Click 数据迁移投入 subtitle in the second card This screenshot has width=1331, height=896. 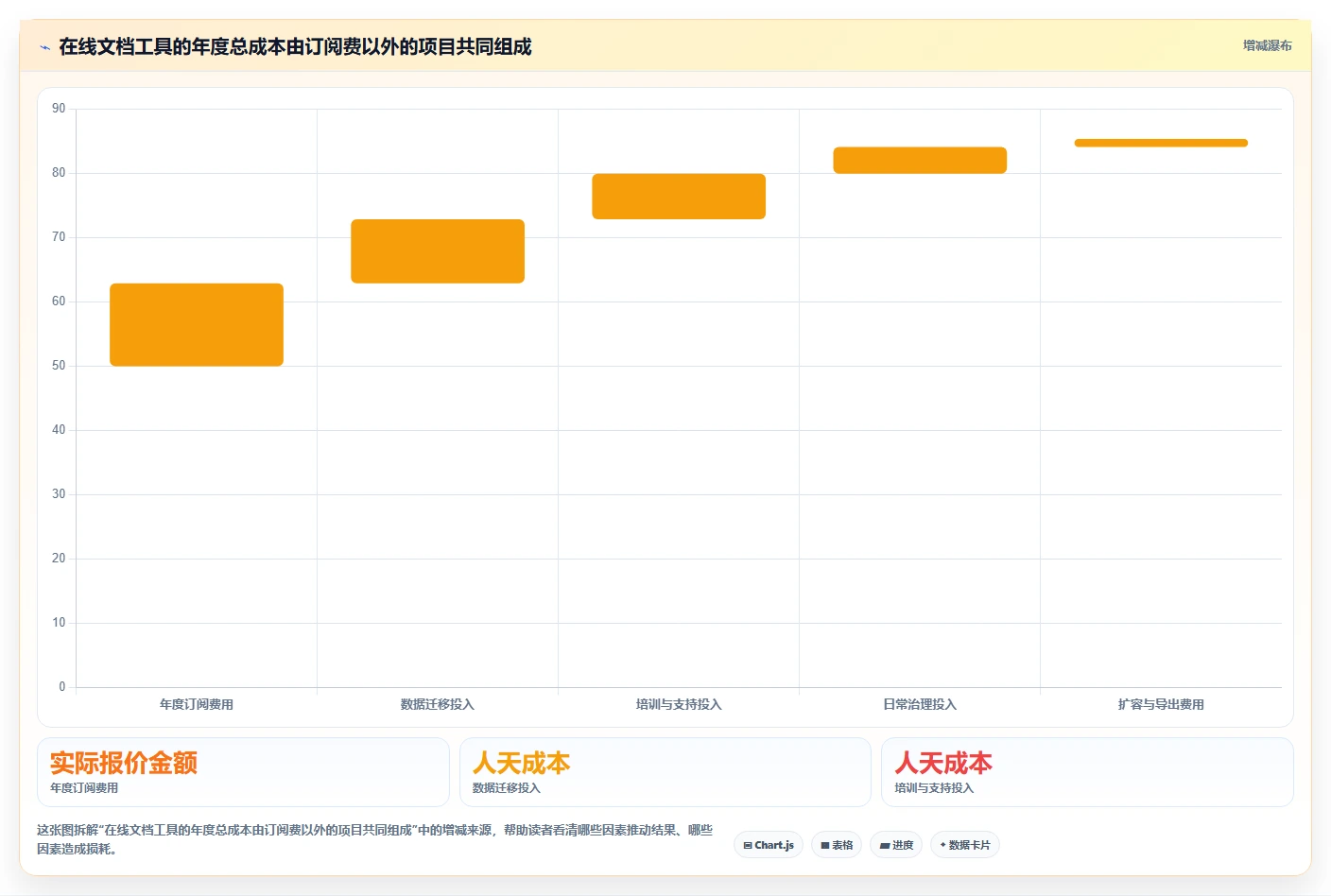pyautogui.click(x=507, y=788)
